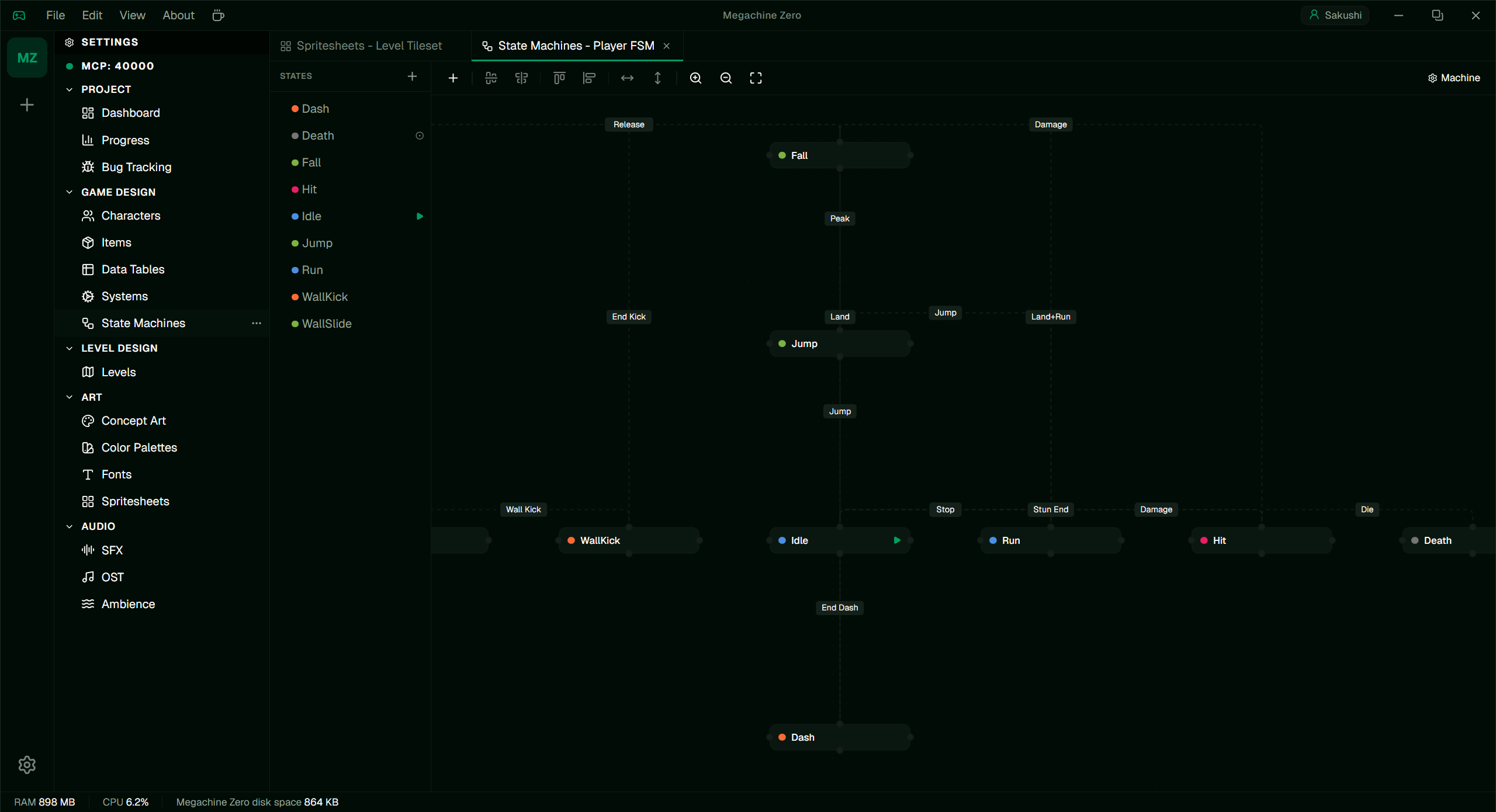Add a new node with canvas plus button
1496x812 pixels.
pyautogui.click(x=453, y=78)
